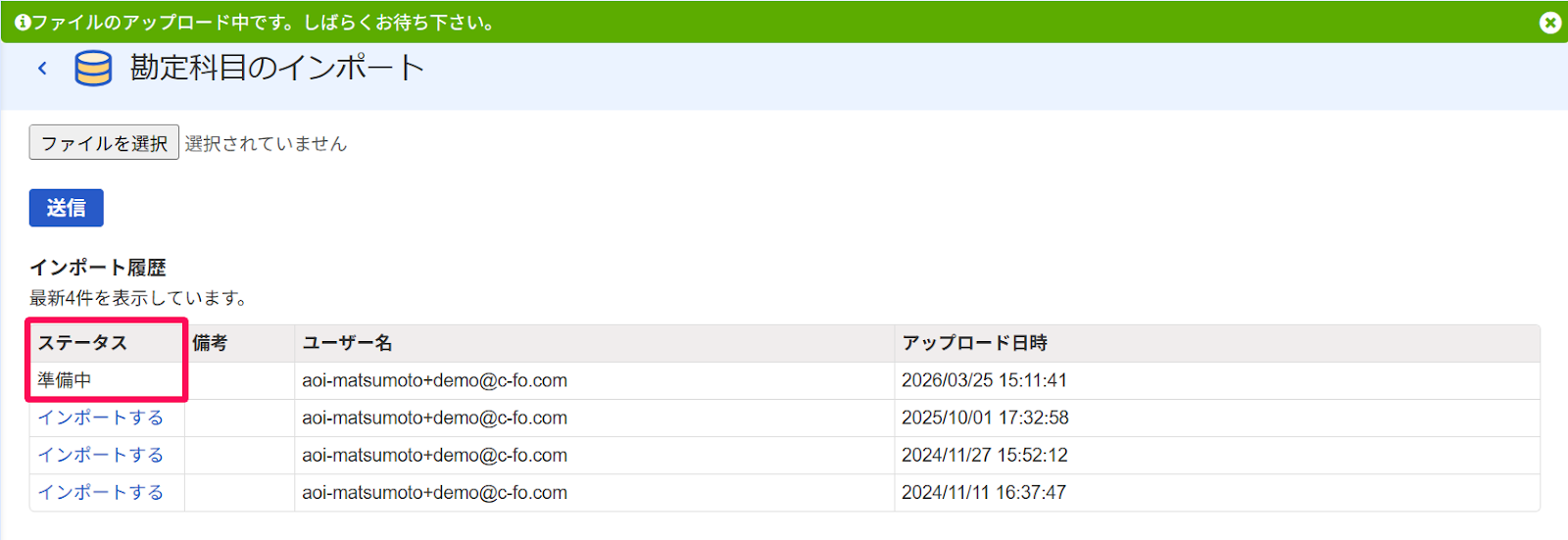Click インポートする for the 2024/11/11 upload

tap(101, 492)
